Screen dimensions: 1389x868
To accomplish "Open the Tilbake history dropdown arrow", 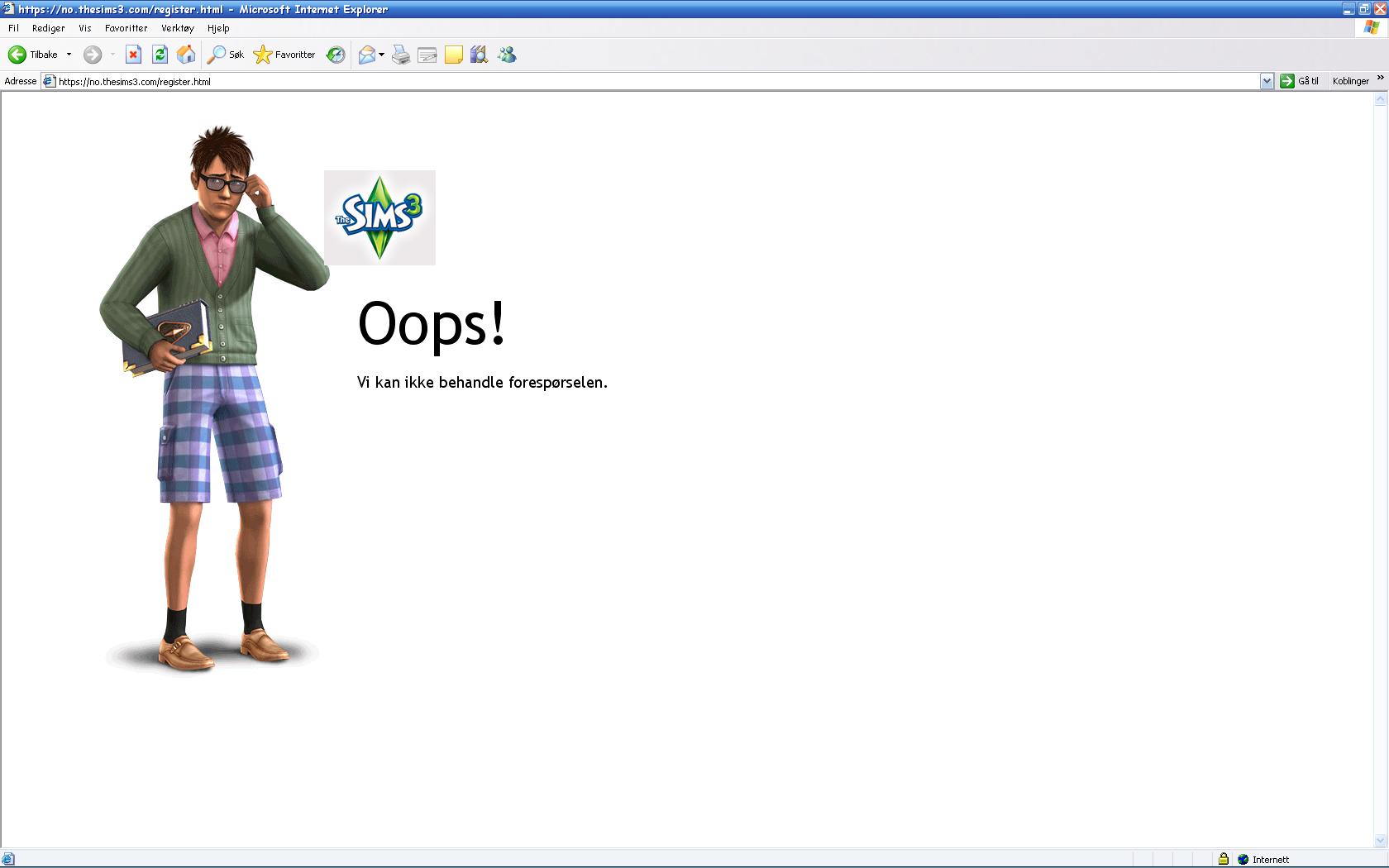I will click(x=69, y=55).
